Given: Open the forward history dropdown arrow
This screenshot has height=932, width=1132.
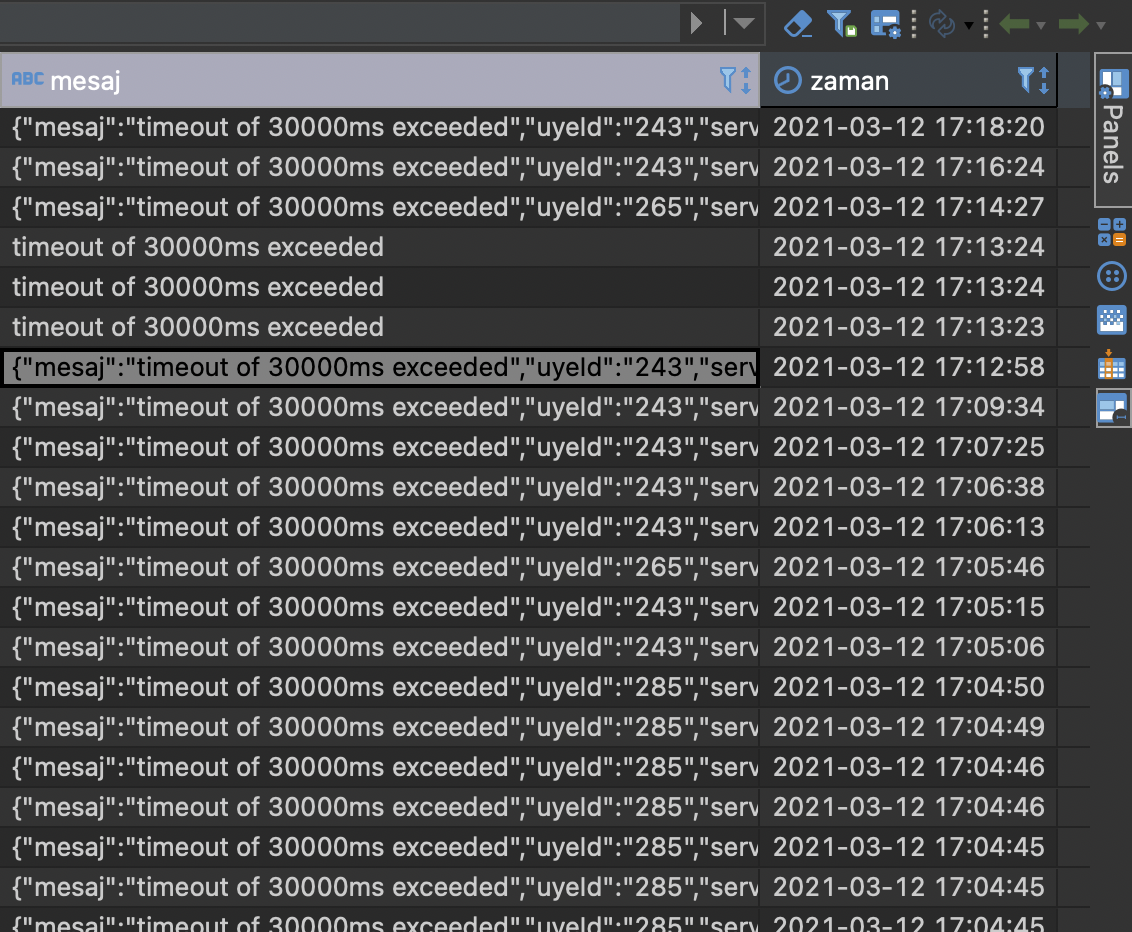Looking at the screenshot, I should pyautogui.click(x=1100, y=26).
